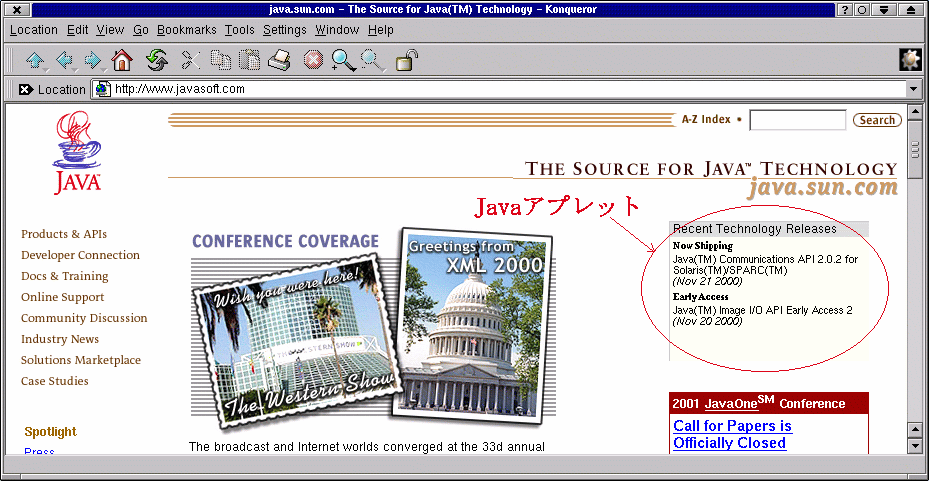Image resolution: width=929 pixels, height=481 pixels.
Task: Open the Tools menu
Action: [x=239, y=30]
